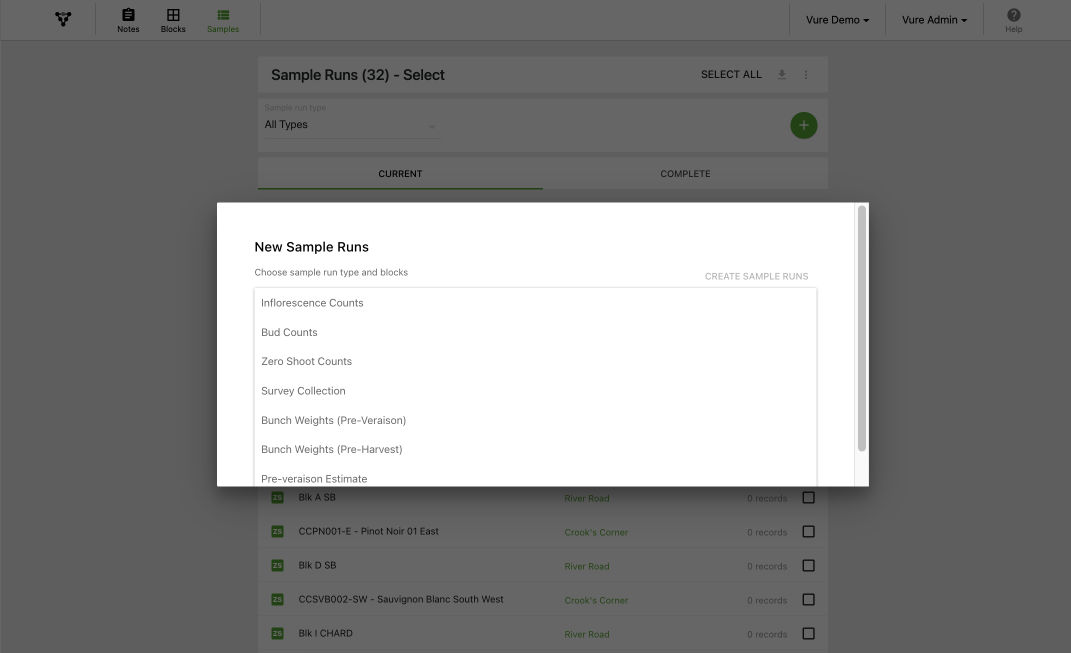
Task: Open the Help question mark icon
Action: pos(1014,15)
